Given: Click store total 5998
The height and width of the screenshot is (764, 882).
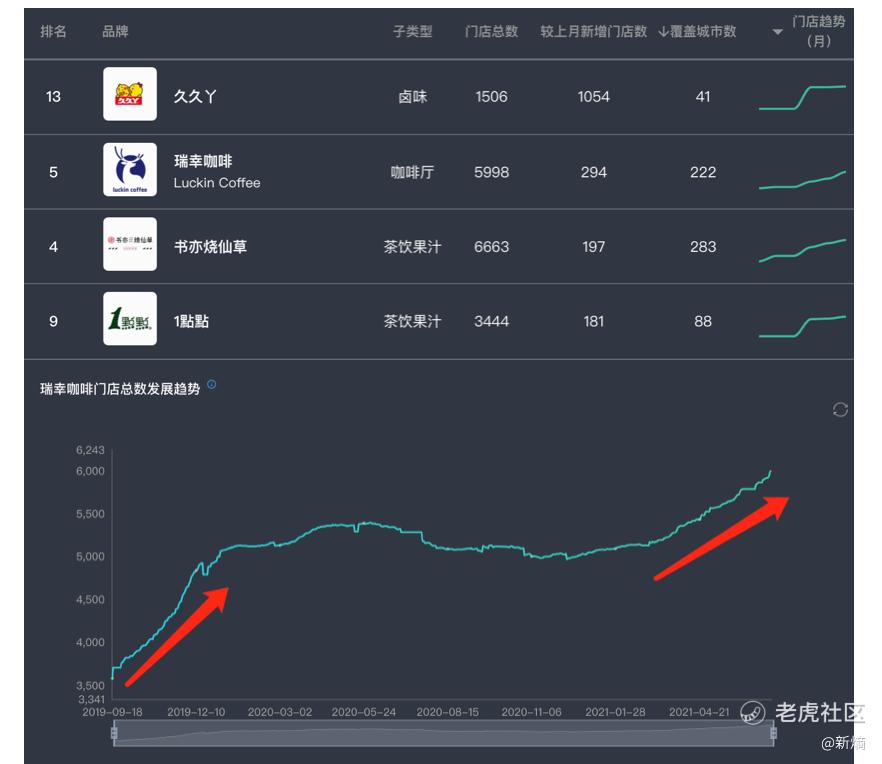Looking at the screenshot, I should point(491,172).
